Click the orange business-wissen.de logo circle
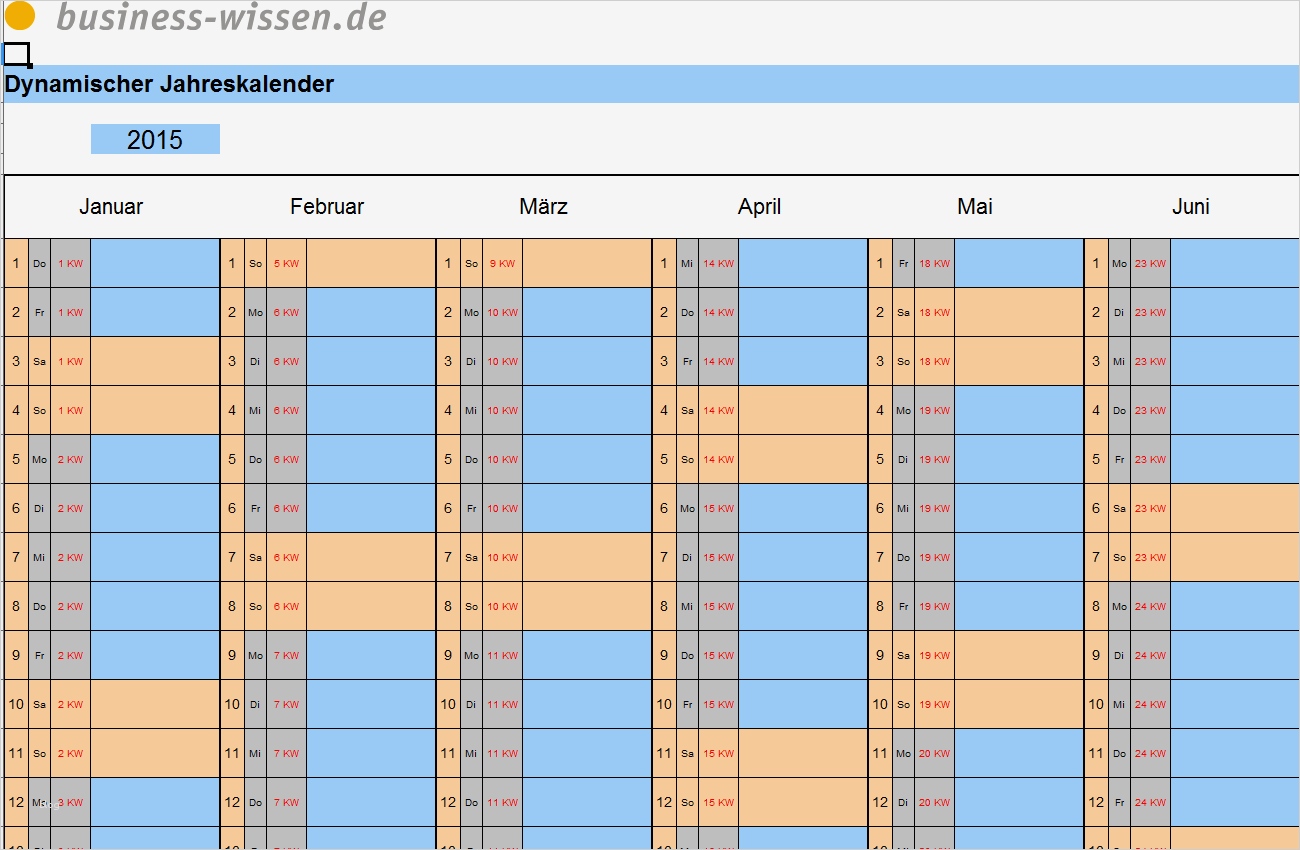 point(19,16)
